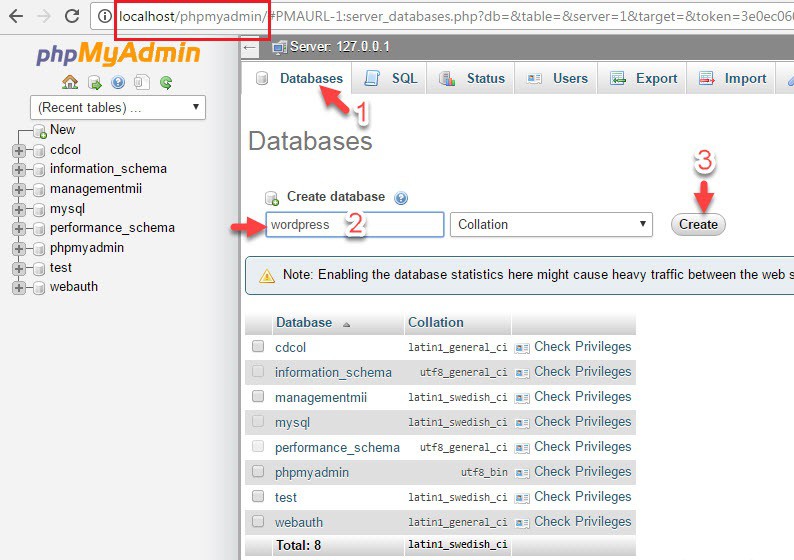Click the help icon next to Create database
The width and height of the screenshot is (794, 560).
(401, 198)
